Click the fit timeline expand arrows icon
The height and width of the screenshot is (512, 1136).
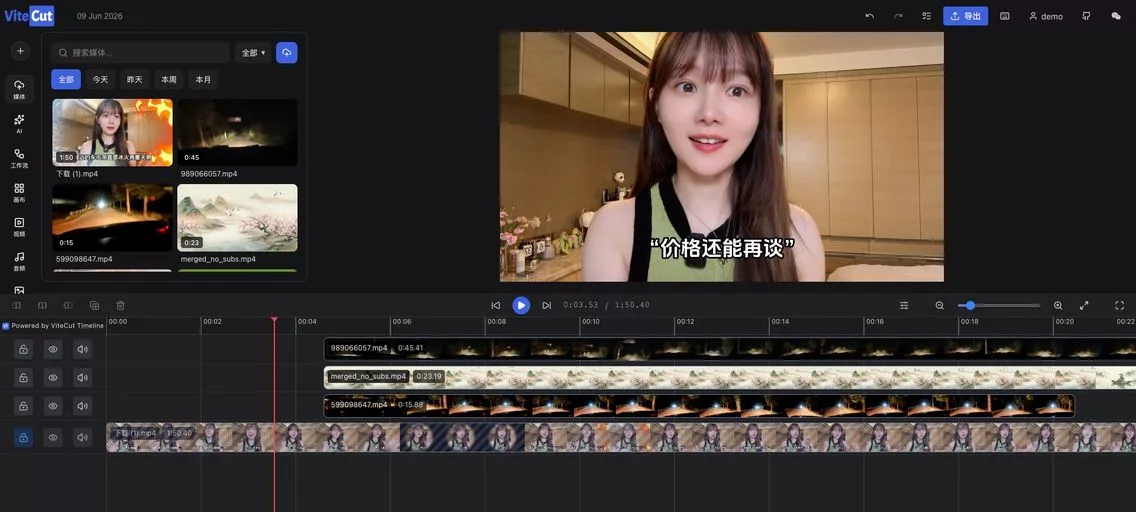(1084, 306)
